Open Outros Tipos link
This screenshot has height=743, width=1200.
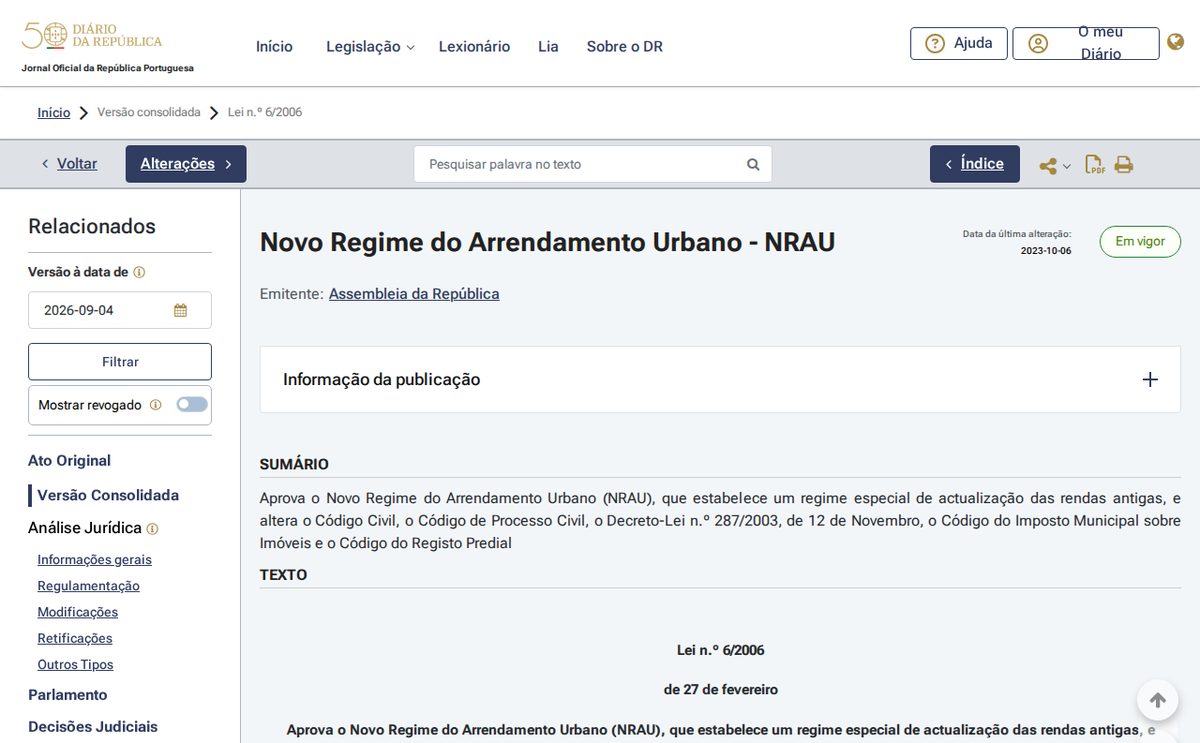click(76, 664)
